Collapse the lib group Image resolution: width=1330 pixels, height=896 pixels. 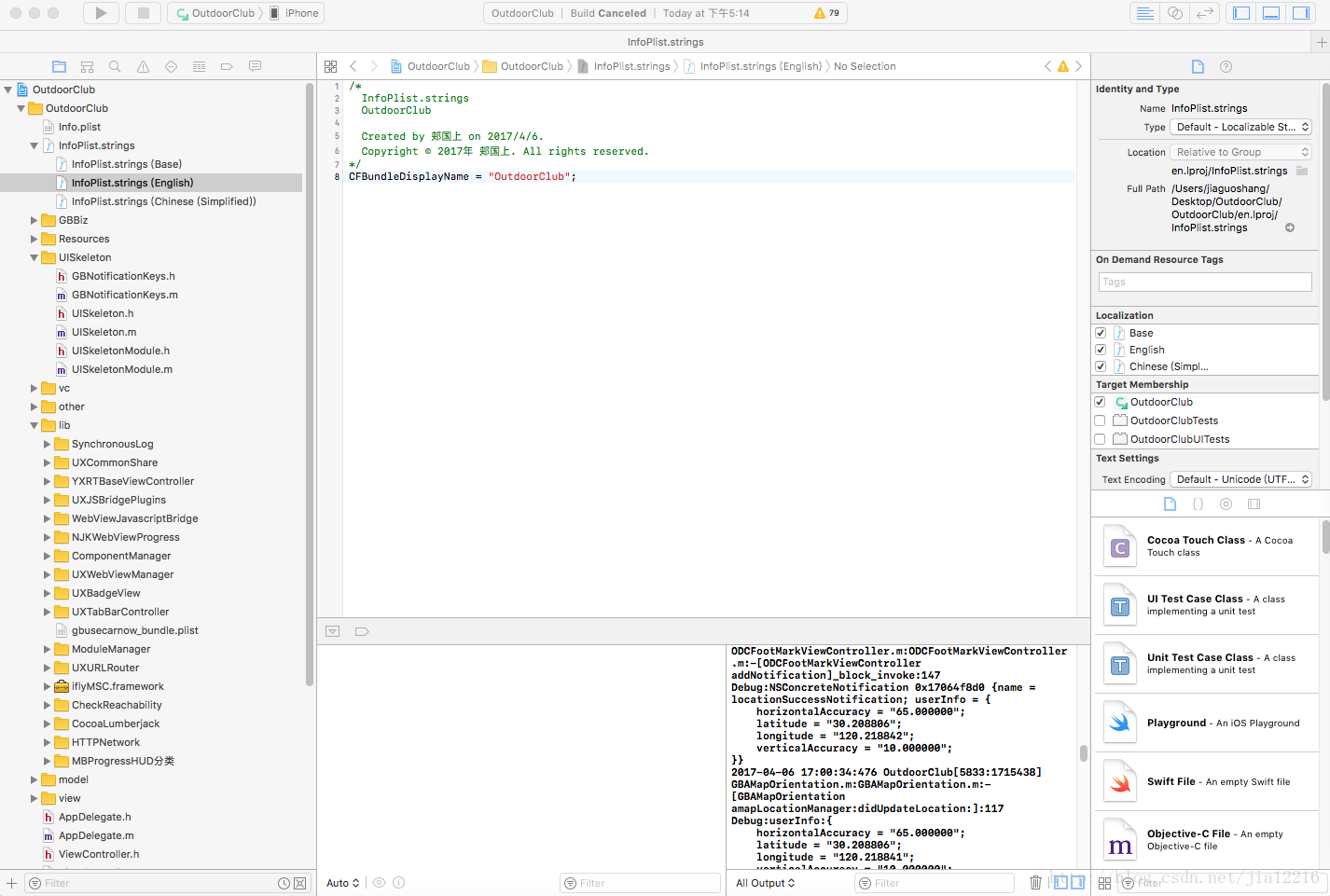click(35, 425)
